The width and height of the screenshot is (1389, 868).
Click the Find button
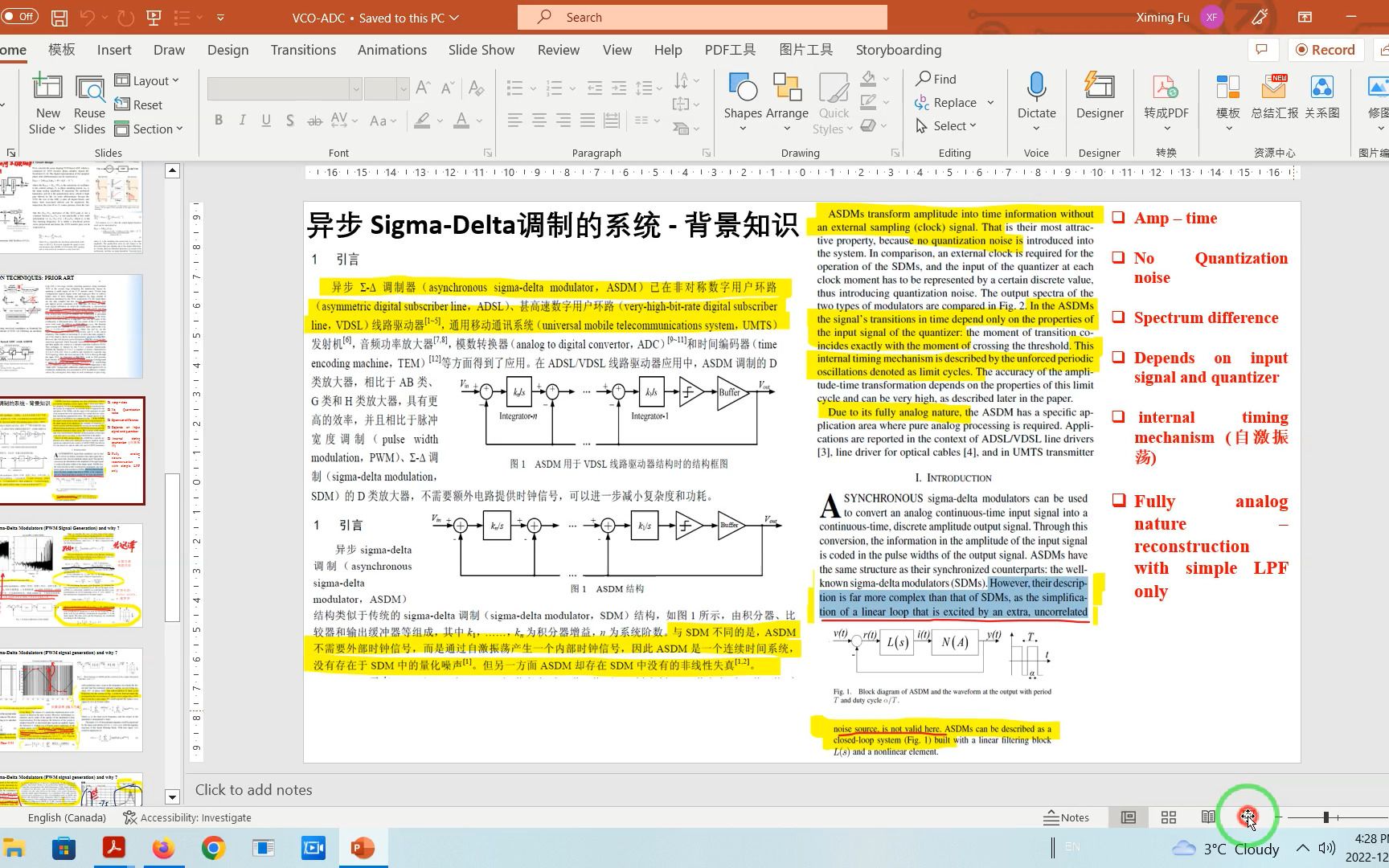click(x=936, y=79)
